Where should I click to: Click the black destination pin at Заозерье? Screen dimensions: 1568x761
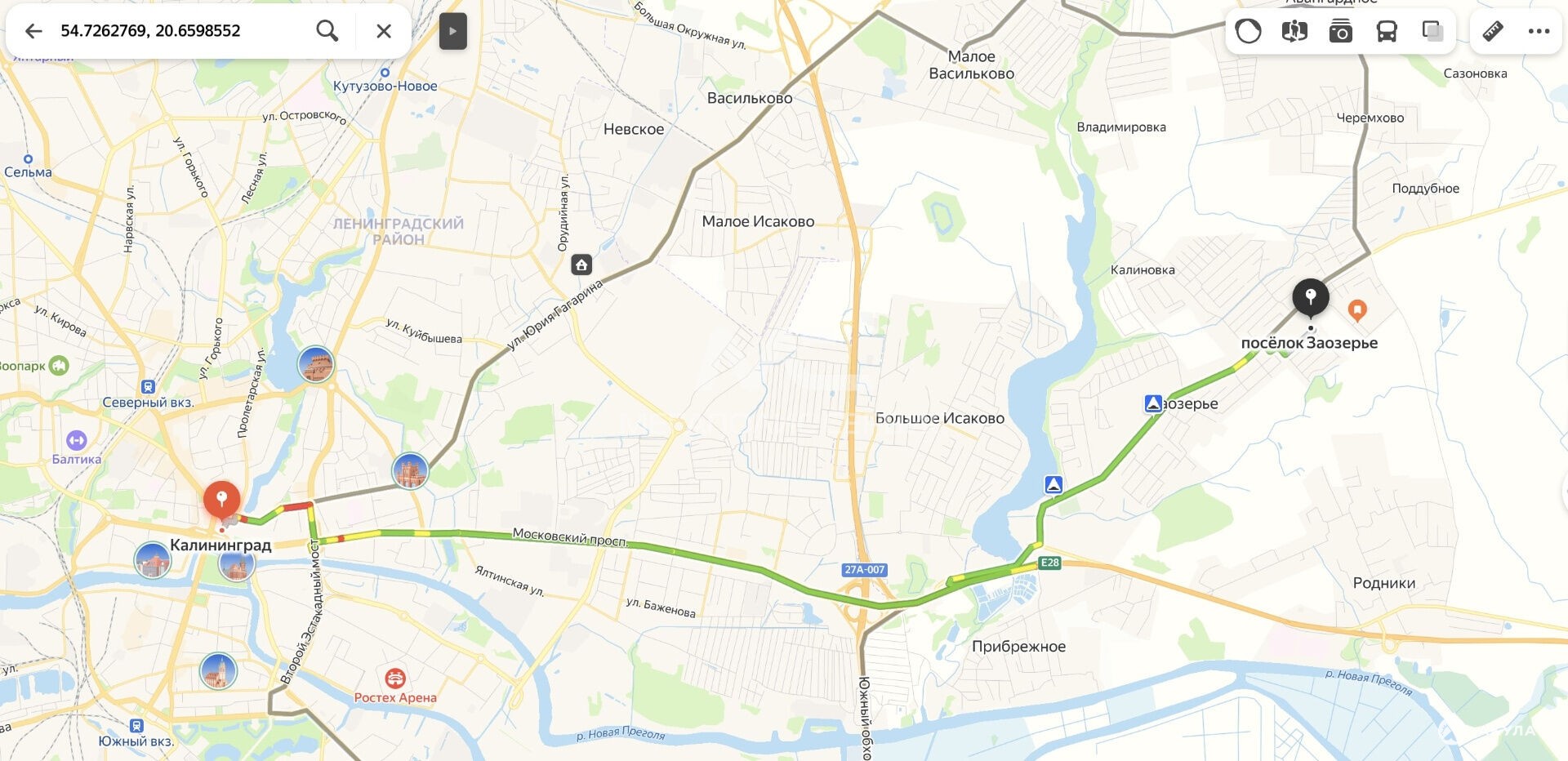(x=1311, y=298)
